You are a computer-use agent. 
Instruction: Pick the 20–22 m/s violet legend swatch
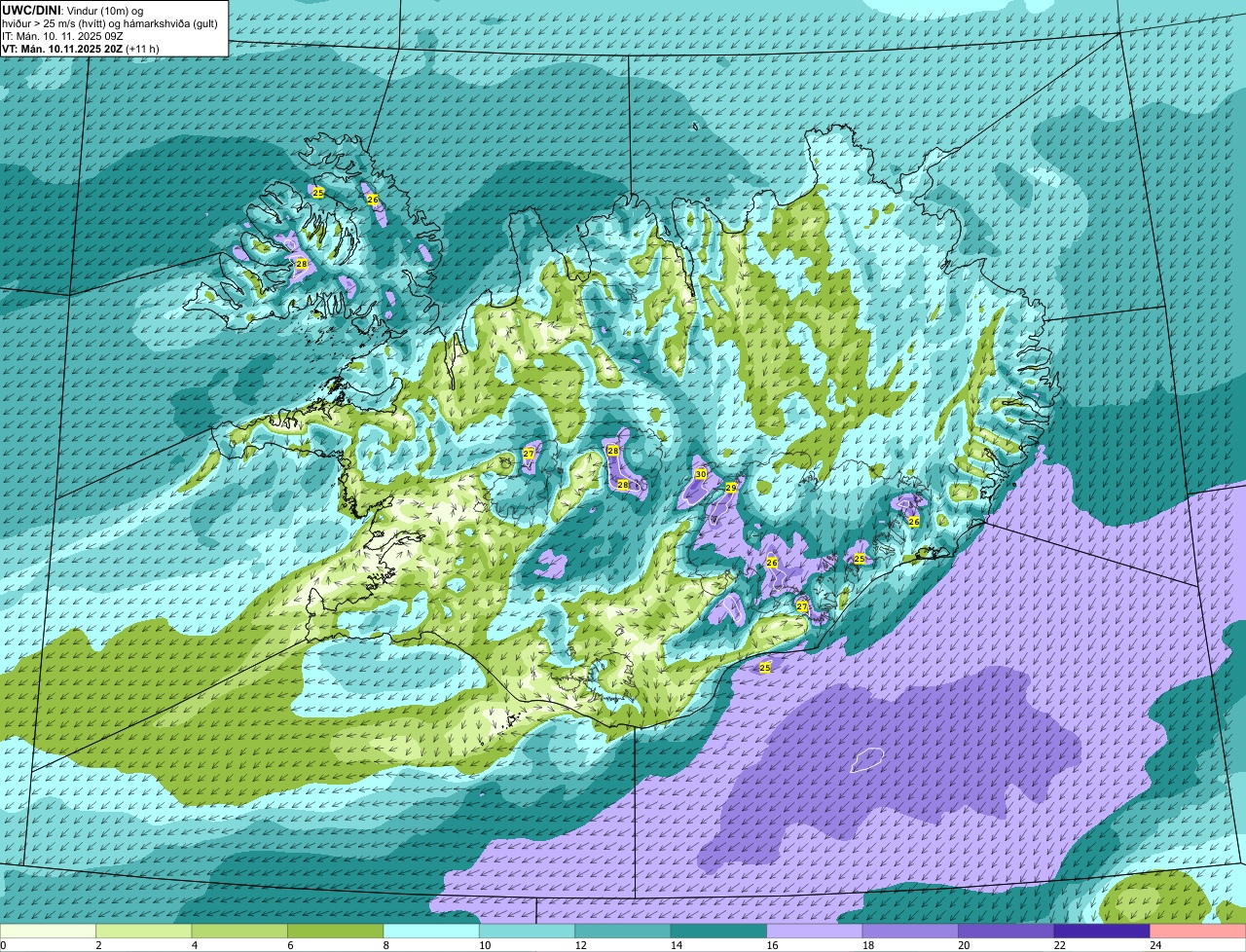tap(1007, 931)
